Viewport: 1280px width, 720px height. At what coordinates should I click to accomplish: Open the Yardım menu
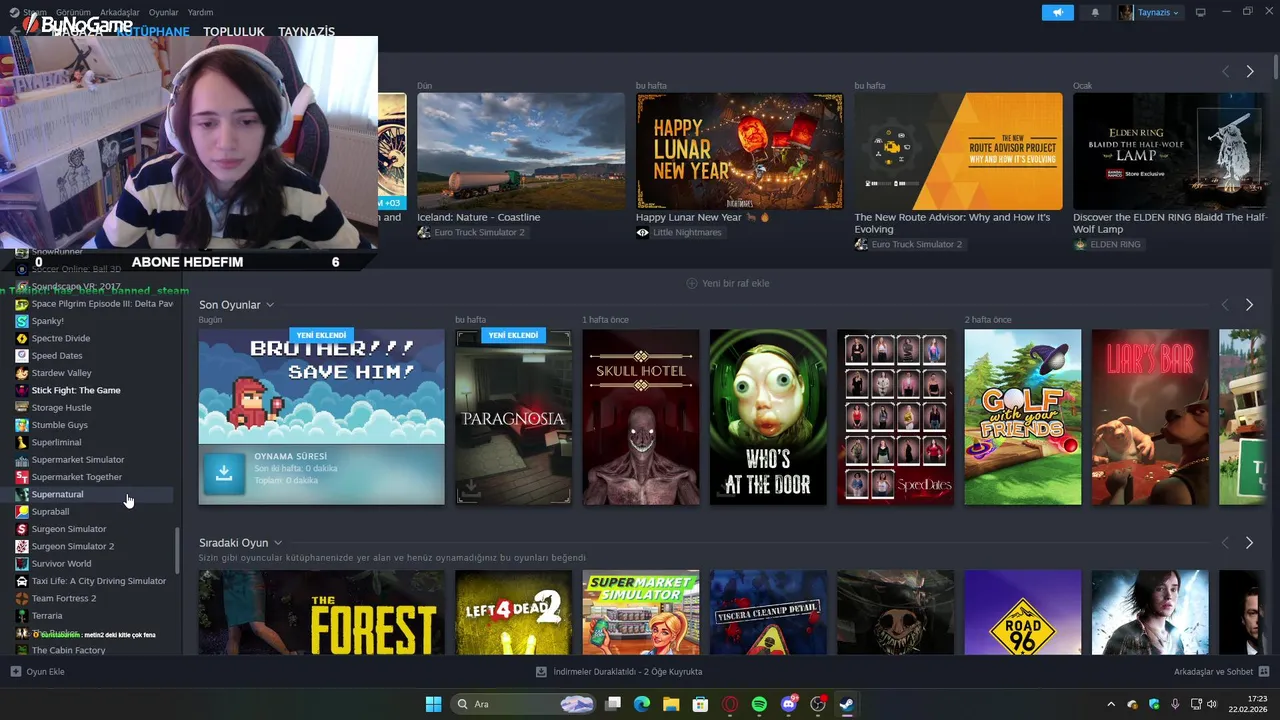tap(200, 12)
